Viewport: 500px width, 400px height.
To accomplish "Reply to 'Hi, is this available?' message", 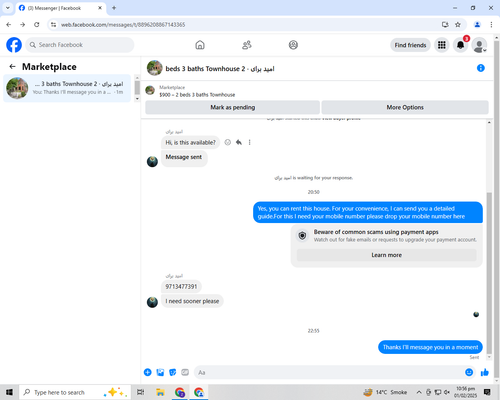I will (x=239, y=142).
